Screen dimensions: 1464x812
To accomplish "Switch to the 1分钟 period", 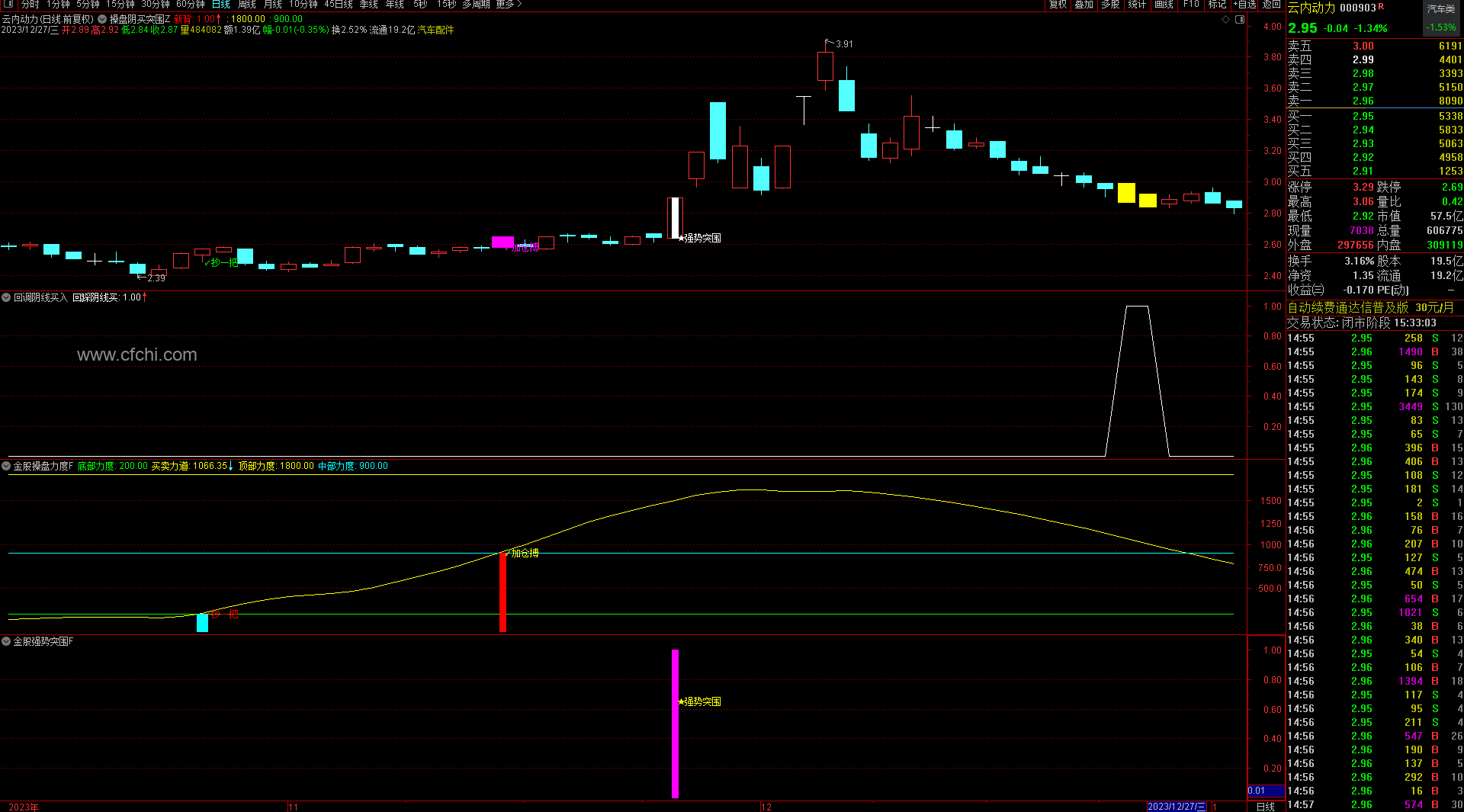I will point(58,5).
